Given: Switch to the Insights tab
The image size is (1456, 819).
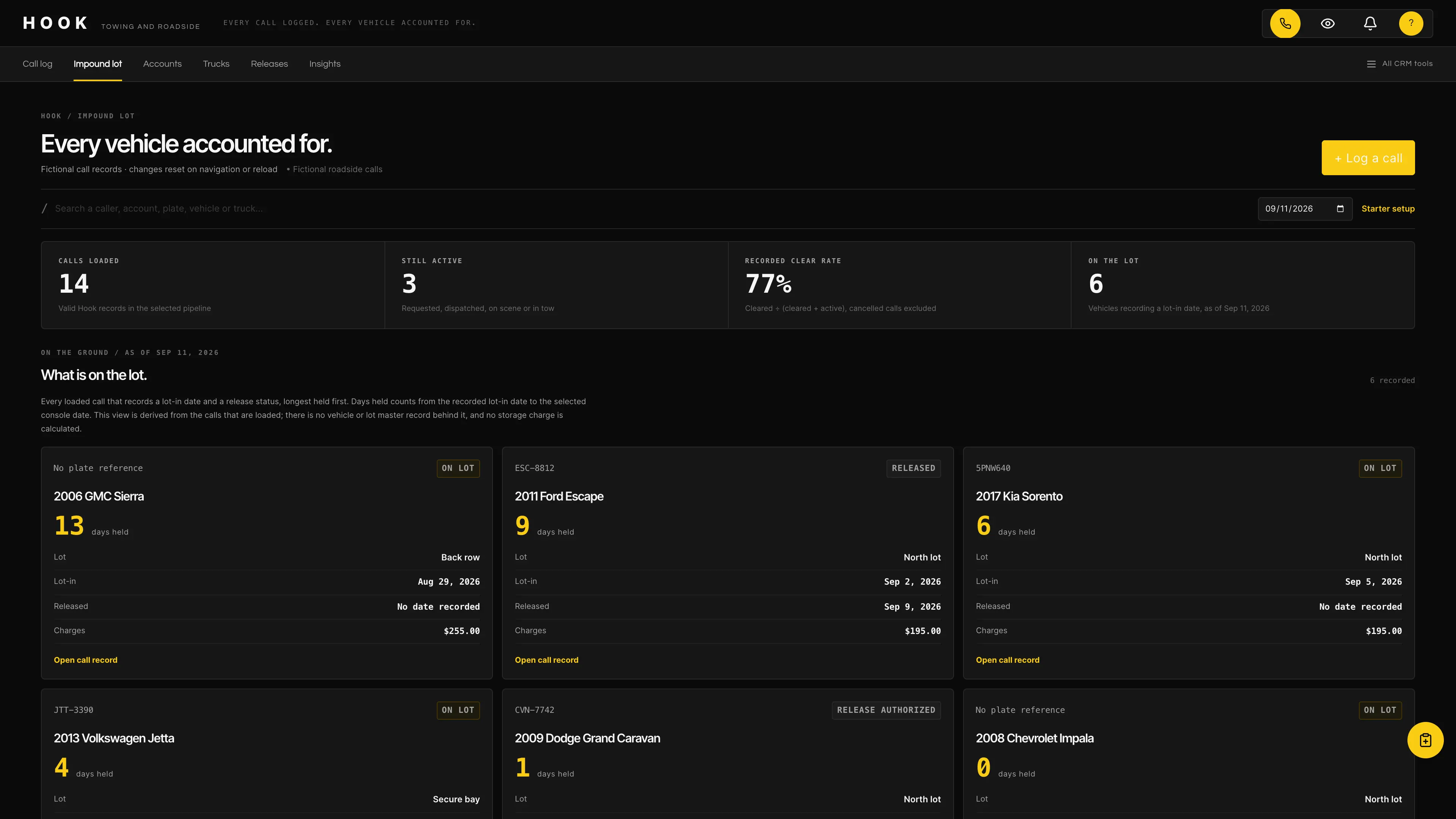Looking at the screenshot, I should (x=325, y=64).
